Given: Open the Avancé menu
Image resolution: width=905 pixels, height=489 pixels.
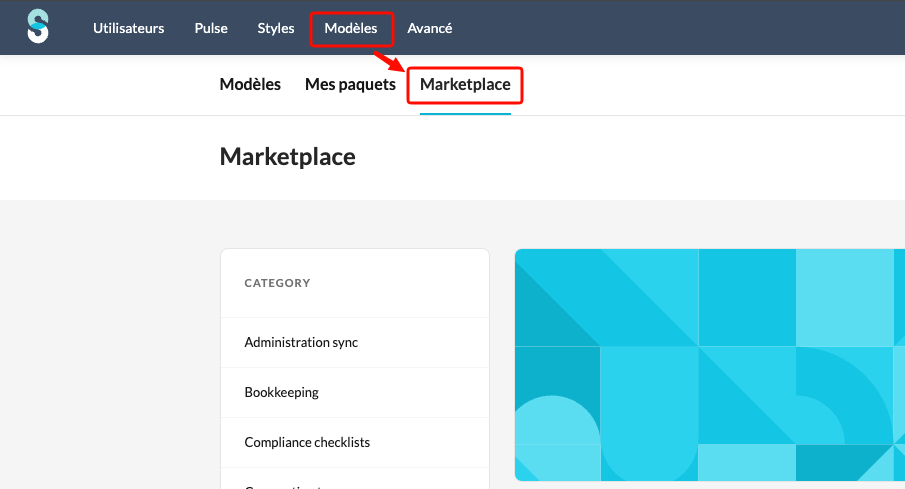Looking at the screenshot, I should tap(429, 28).
